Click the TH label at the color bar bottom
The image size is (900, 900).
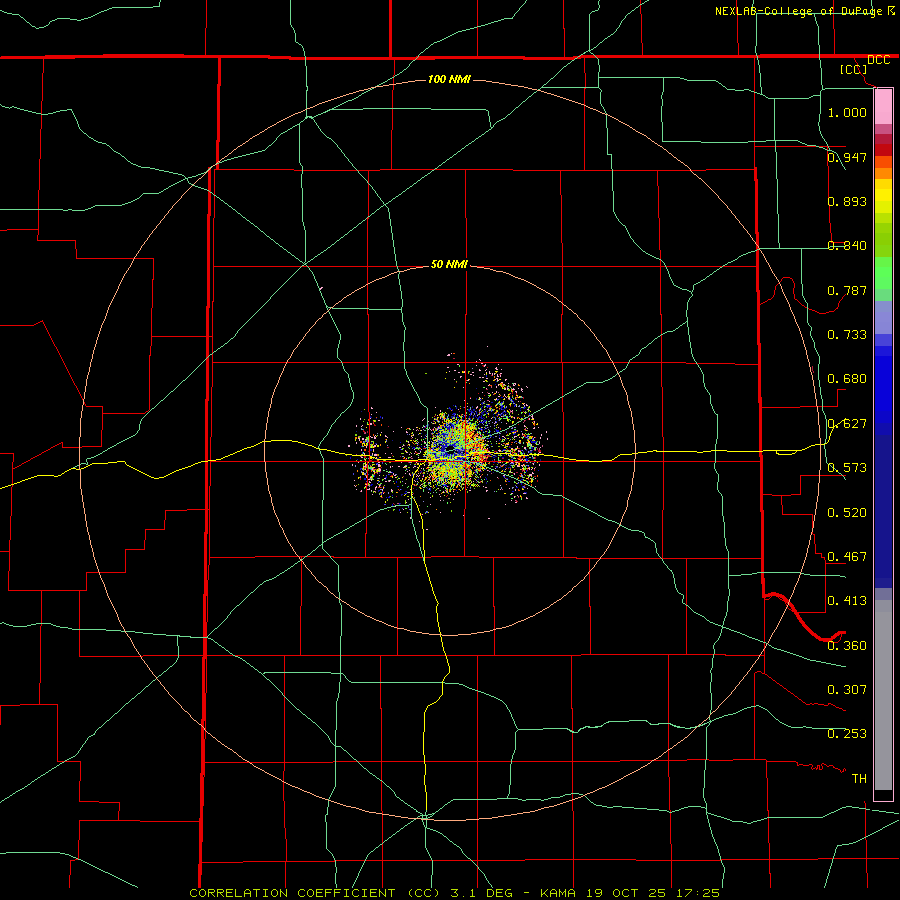click(x=859, y=778)
